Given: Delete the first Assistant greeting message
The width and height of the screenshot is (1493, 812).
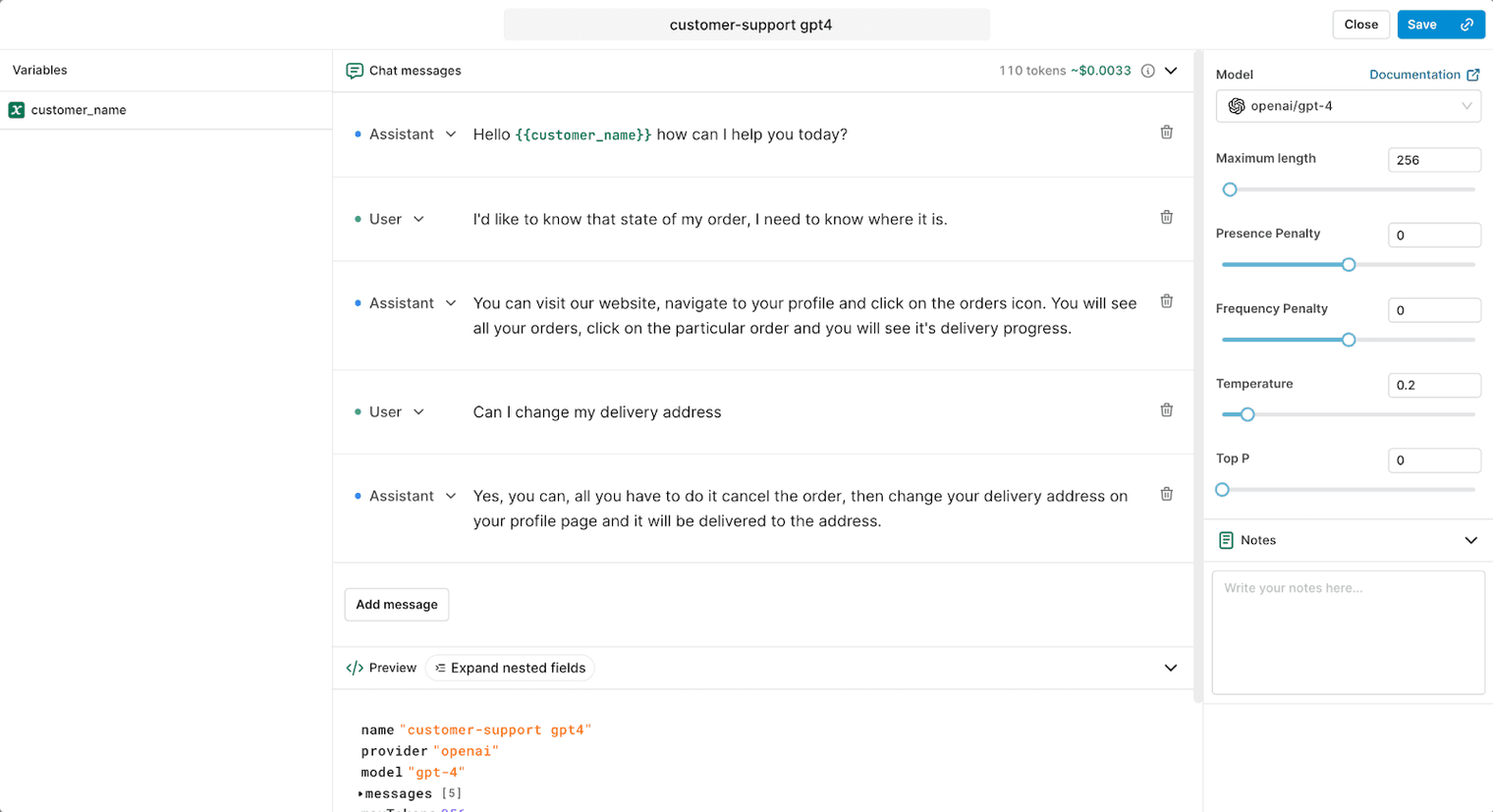Looking at the screenshot, I should click(1166, 133).
